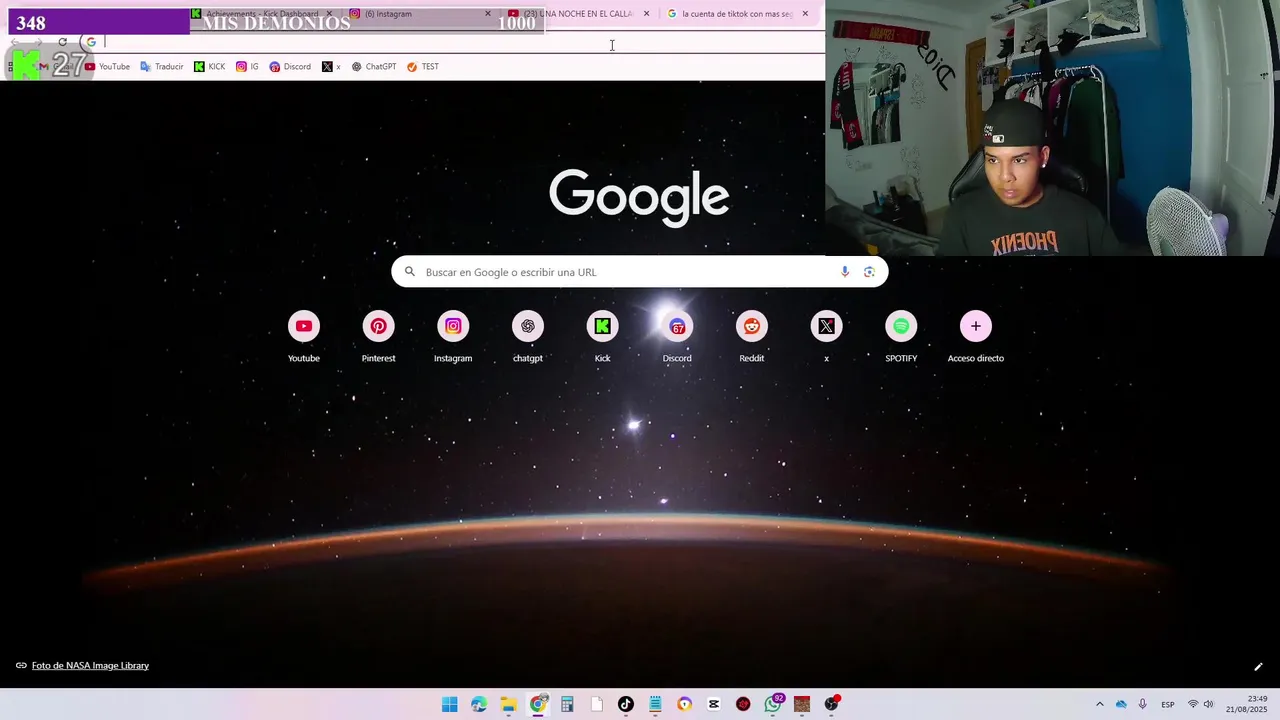Open the Windows Start menu
Image resolution: width=1280 pixels, height=720 pixels.
450,705
